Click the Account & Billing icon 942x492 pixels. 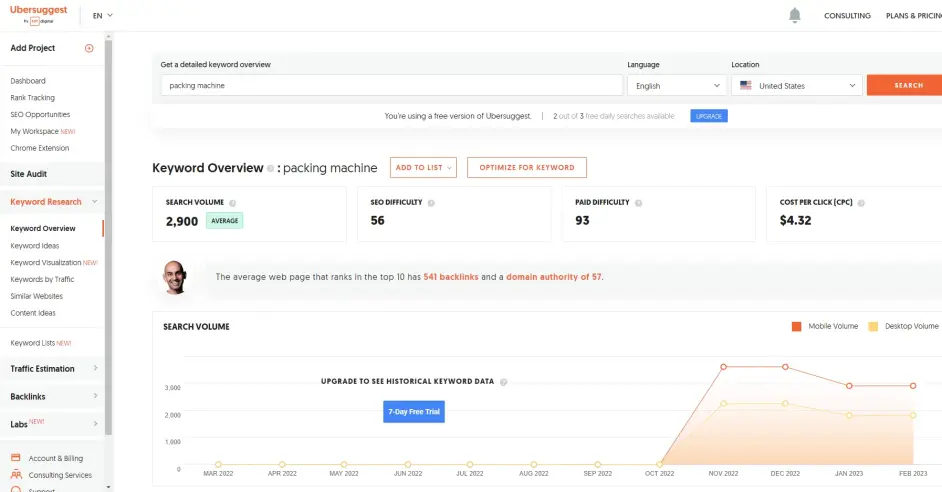pos(16,458)
